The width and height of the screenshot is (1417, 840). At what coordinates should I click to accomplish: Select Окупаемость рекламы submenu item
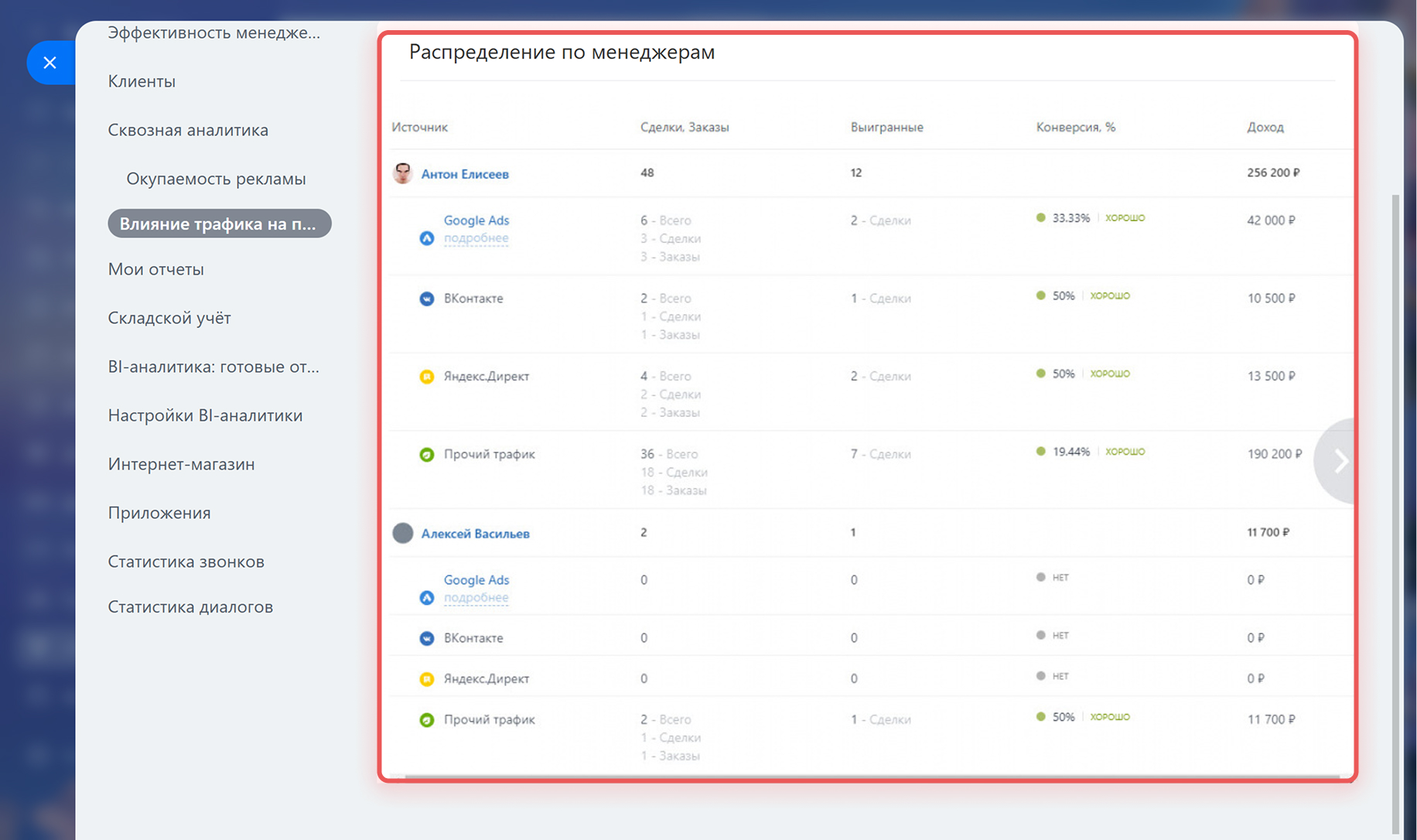[216, 179]
